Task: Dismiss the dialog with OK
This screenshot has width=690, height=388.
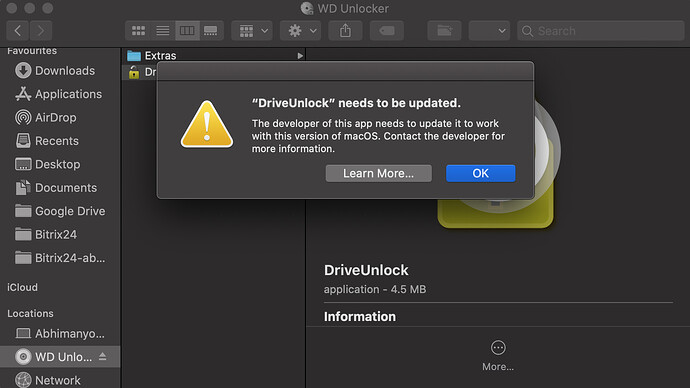Action: point(481,173)
